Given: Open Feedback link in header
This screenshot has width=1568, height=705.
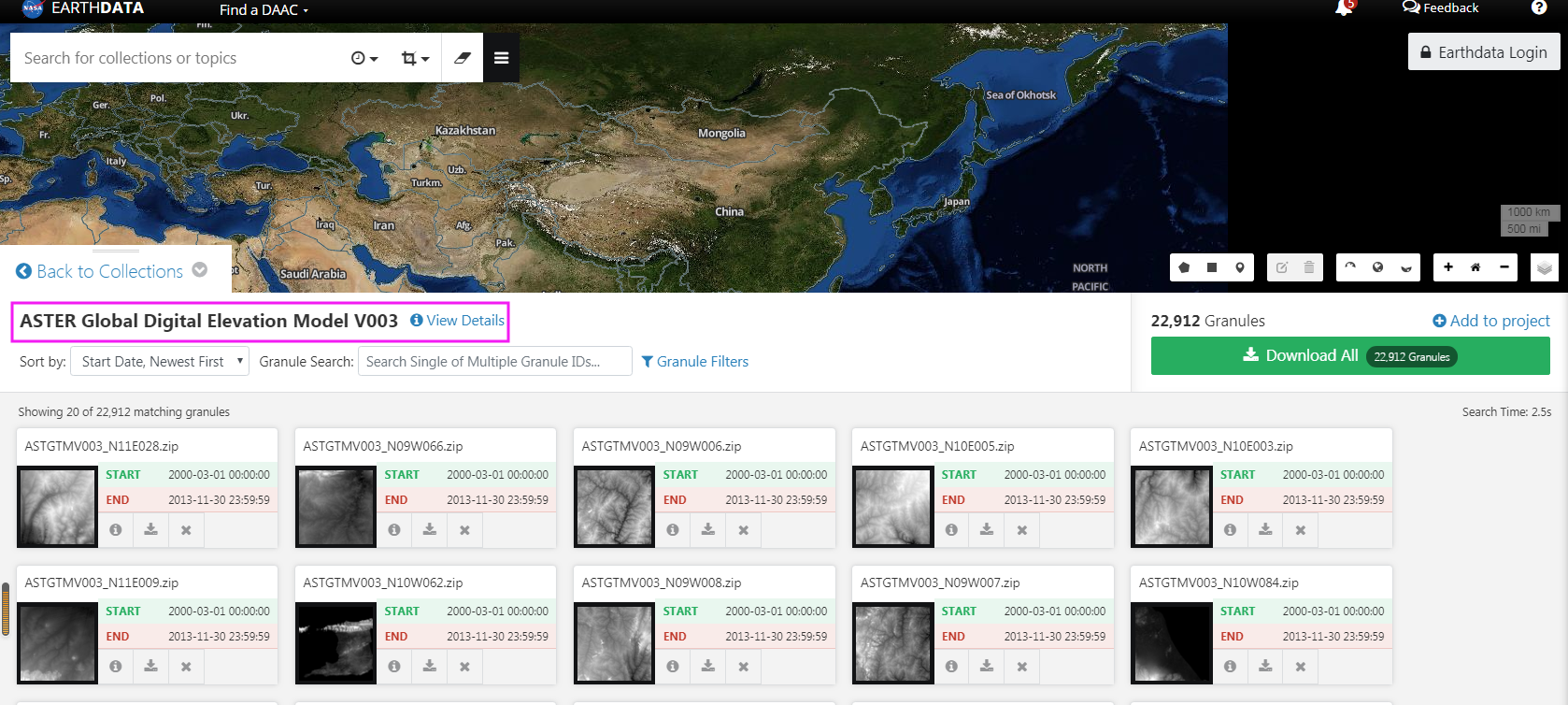Looking at the screenshot, I should pos(1440,7).
